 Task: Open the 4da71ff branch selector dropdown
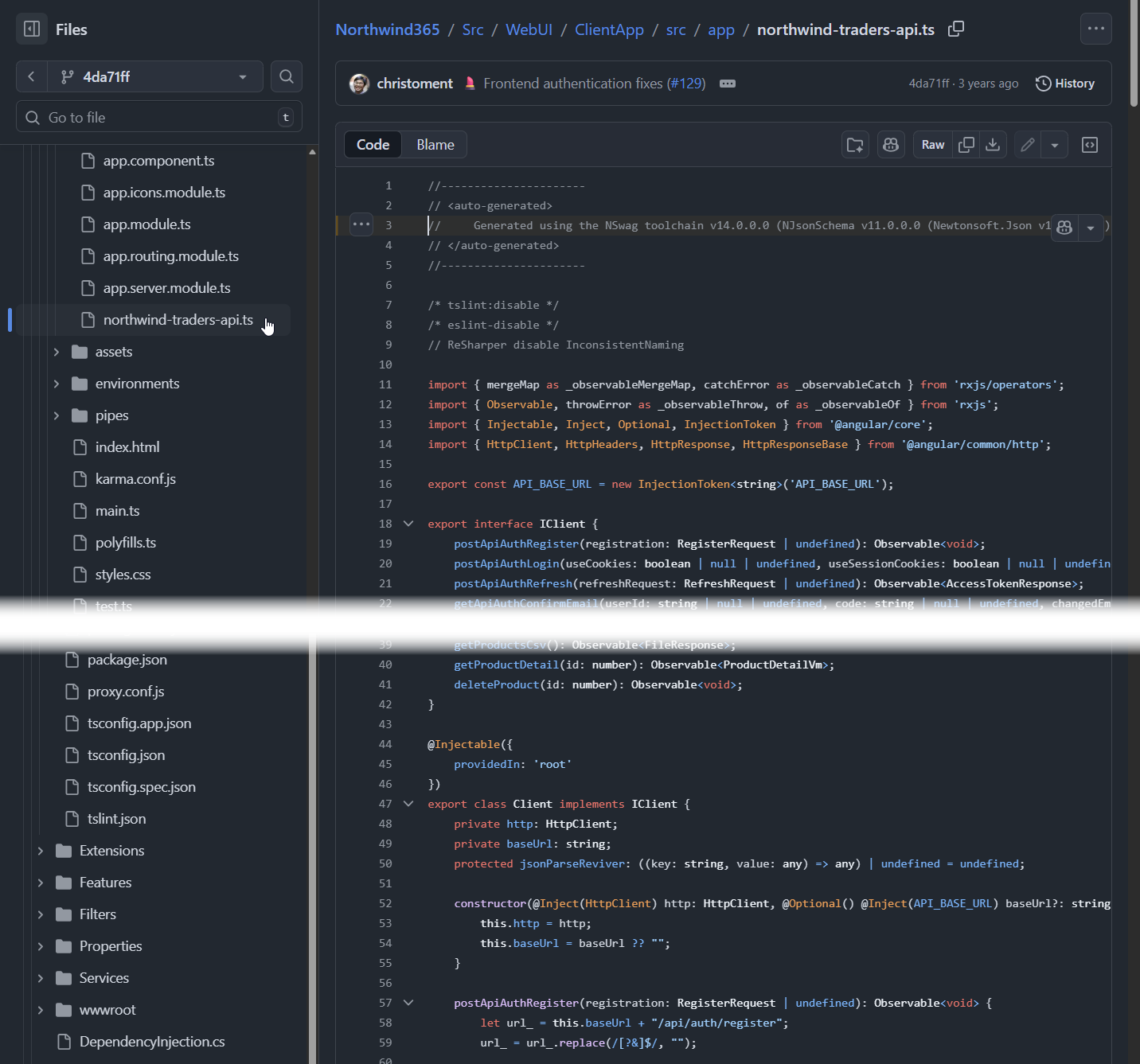coord(154,76)
